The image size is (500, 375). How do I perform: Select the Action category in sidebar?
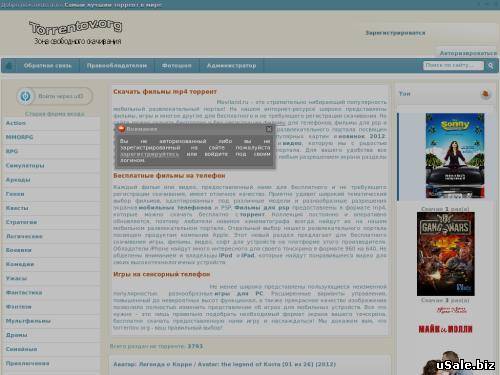pos(16,123)
